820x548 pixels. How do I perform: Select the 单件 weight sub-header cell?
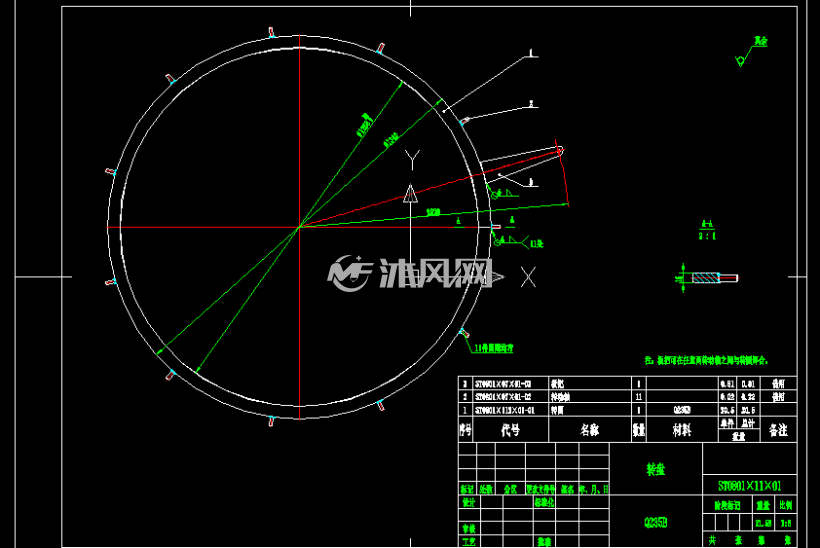(727, 423)
